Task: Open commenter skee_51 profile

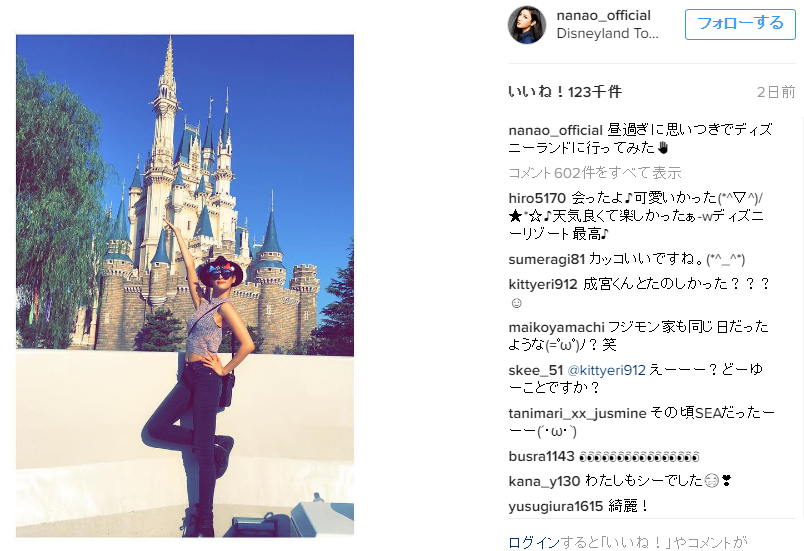Action: coord(535,370)
